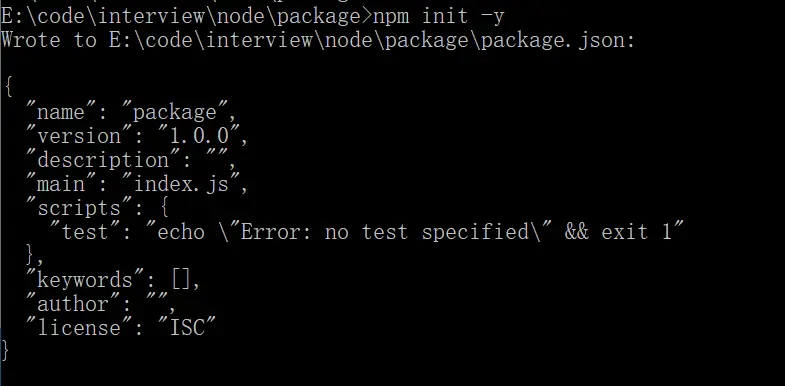Screen dimensions: 785x386
Task: Click the "index.js" value
Action: coord(180,184)
